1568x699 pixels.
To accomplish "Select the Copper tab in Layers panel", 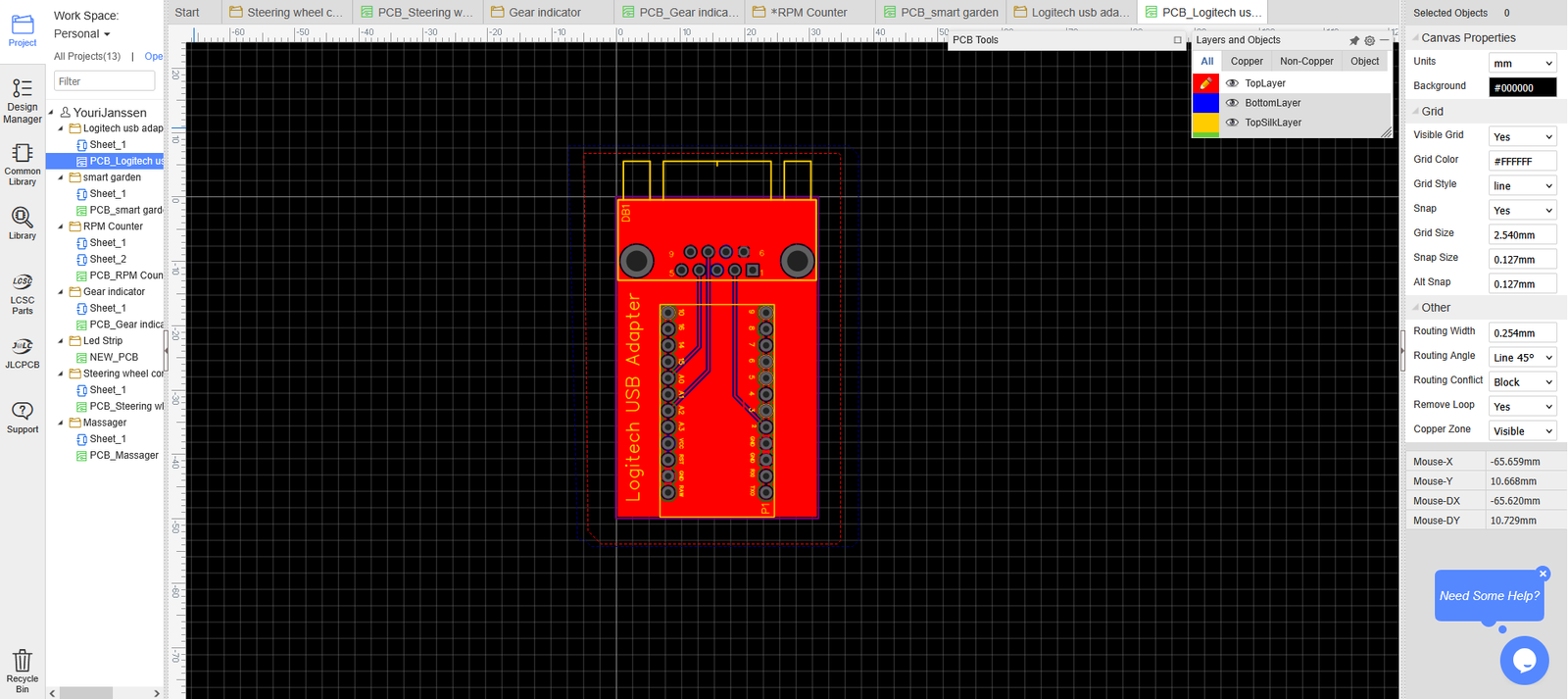I will coord(1247,61).
